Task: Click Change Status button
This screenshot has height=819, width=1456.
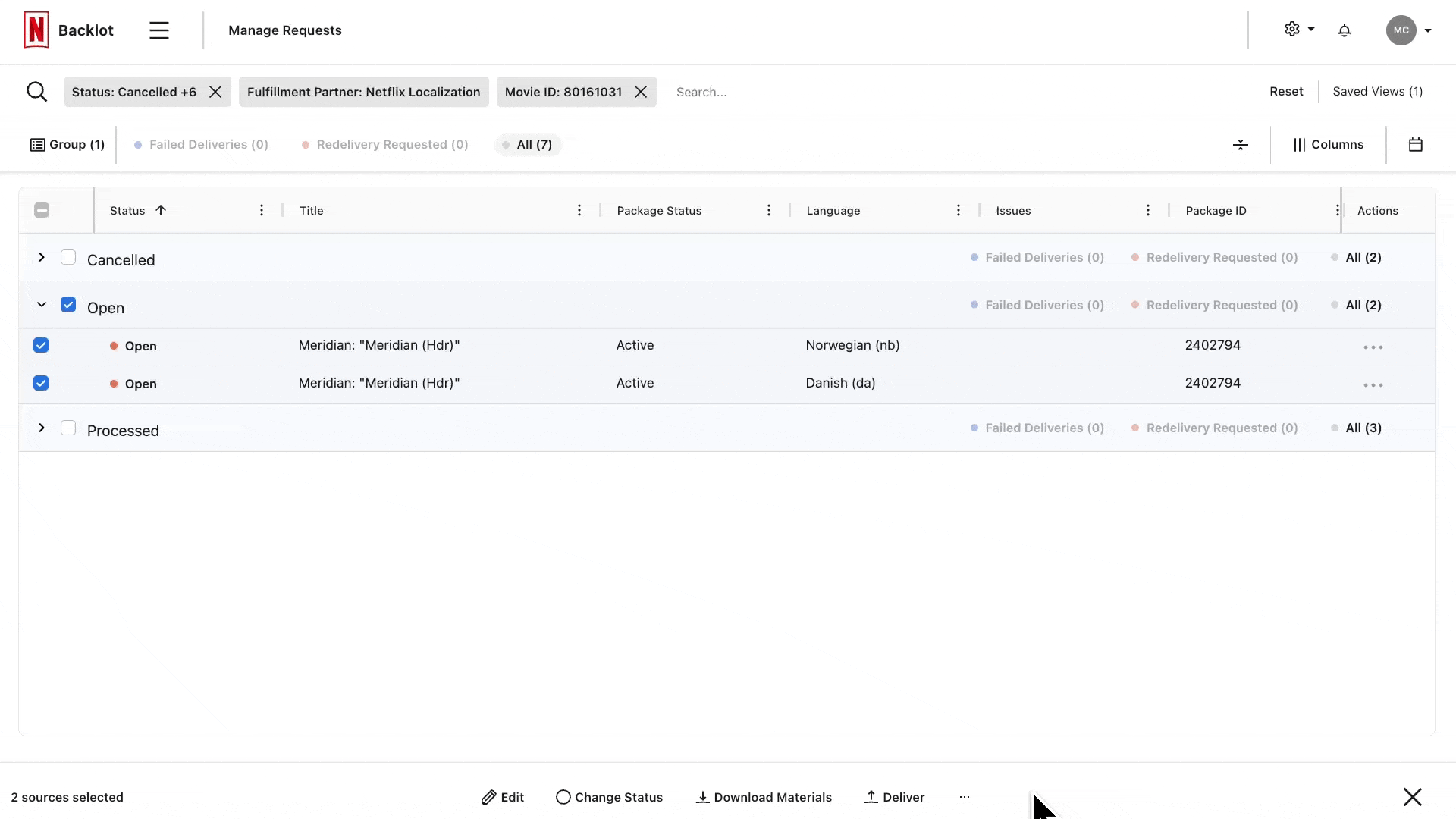Action: (610, 797)
